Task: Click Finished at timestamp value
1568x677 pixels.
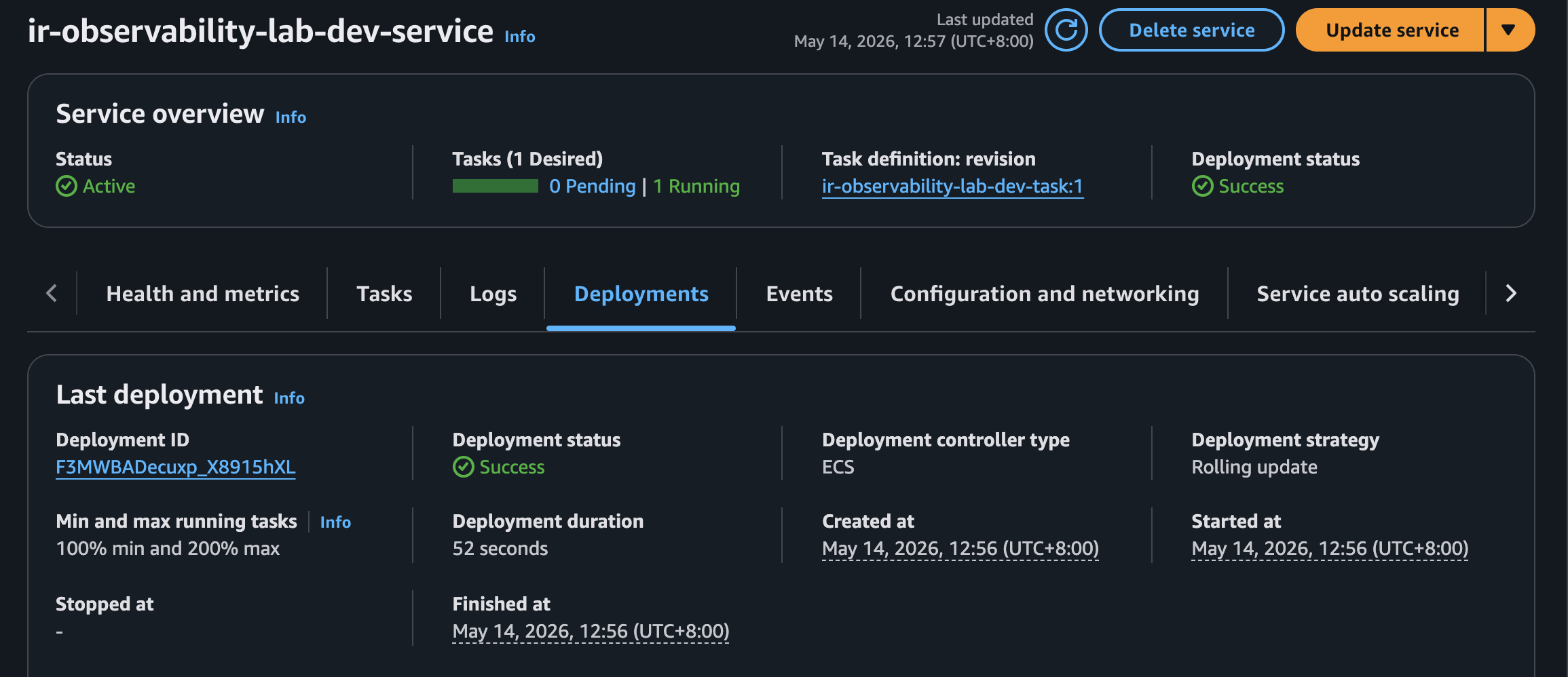Action: tap(591, 632)
